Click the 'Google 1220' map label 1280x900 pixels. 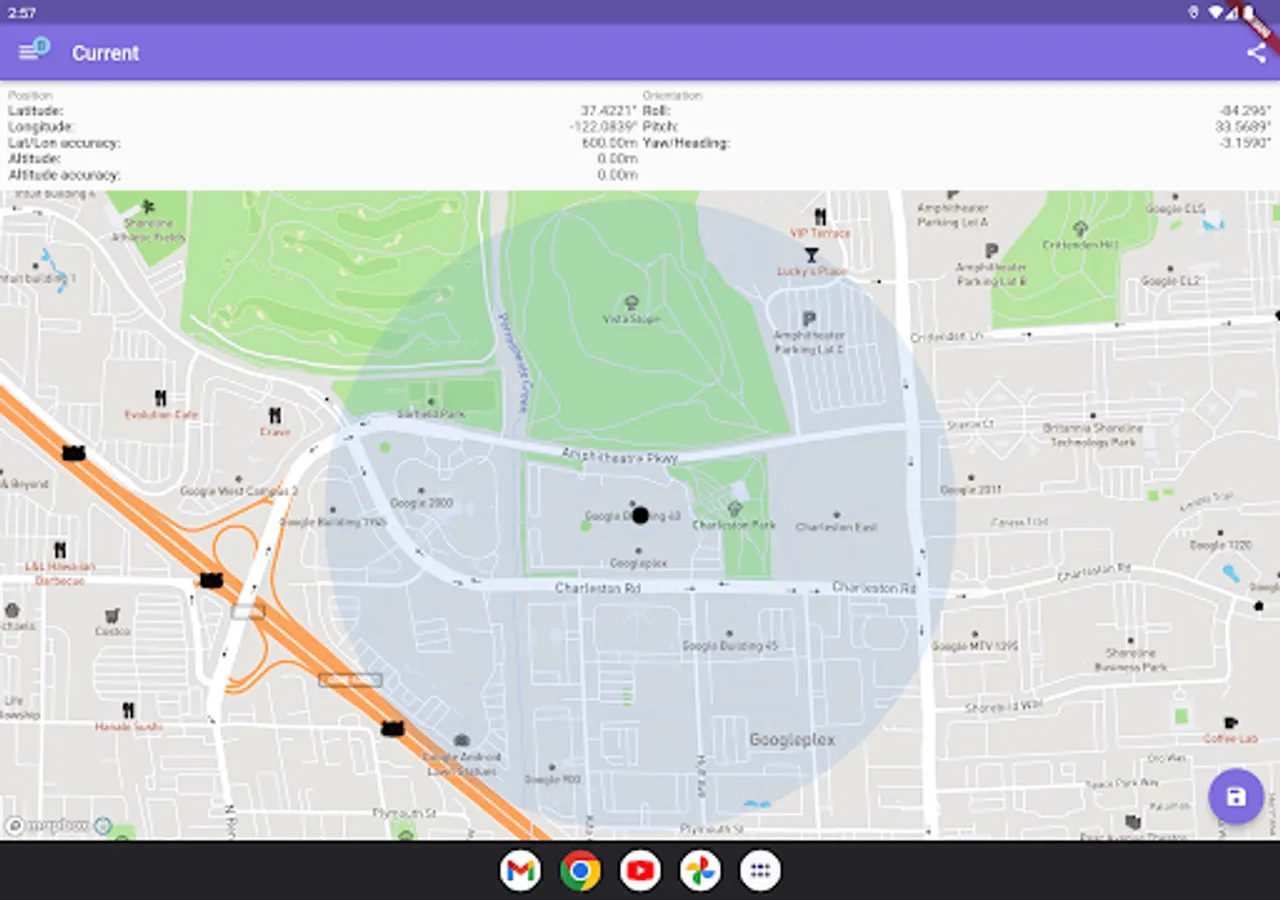point(1220,545)
